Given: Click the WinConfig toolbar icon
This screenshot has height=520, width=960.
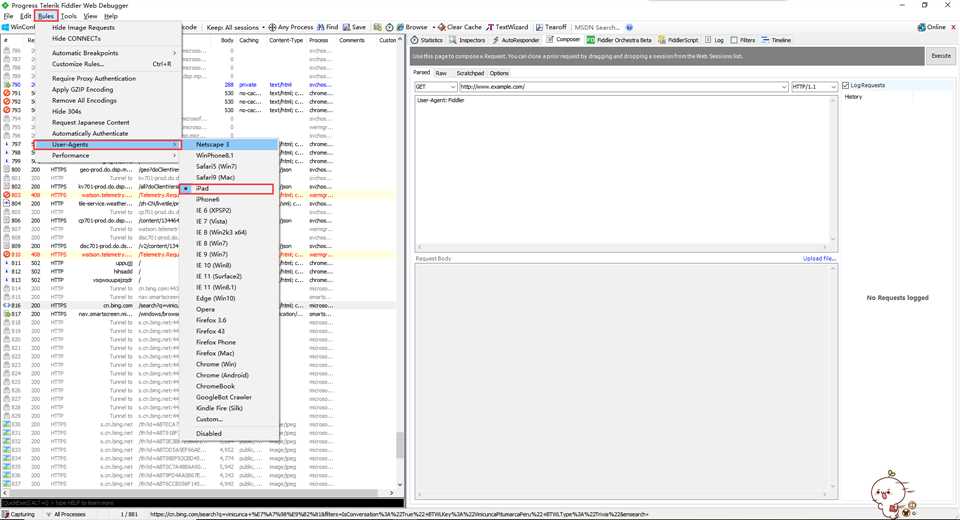Looking at the screenshot, I should (x=6, y=27).
